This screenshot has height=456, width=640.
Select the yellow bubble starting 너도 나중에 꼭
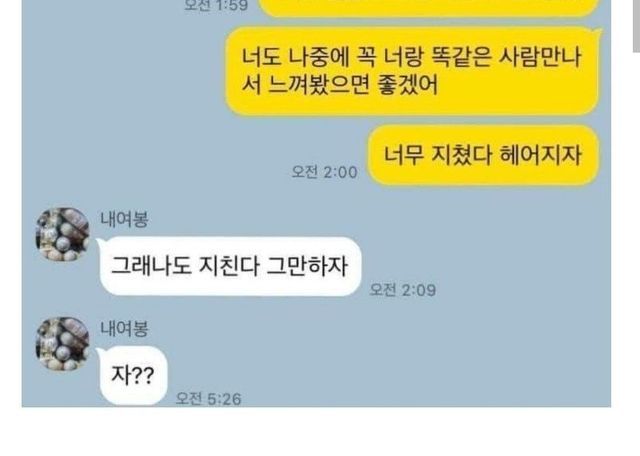[x=412, y=71]
